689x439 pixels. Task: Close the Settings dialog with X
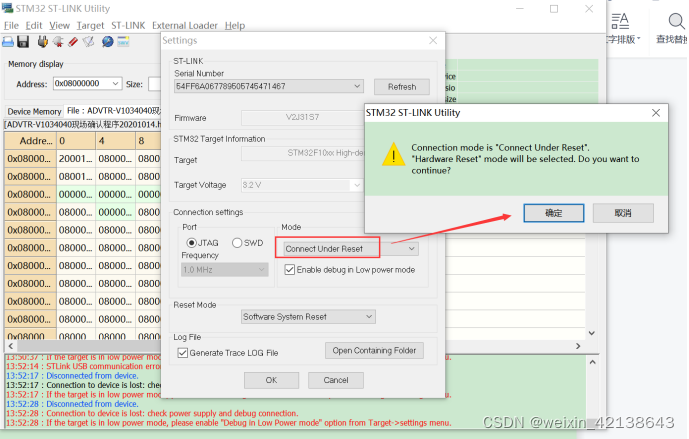[433, 40]
